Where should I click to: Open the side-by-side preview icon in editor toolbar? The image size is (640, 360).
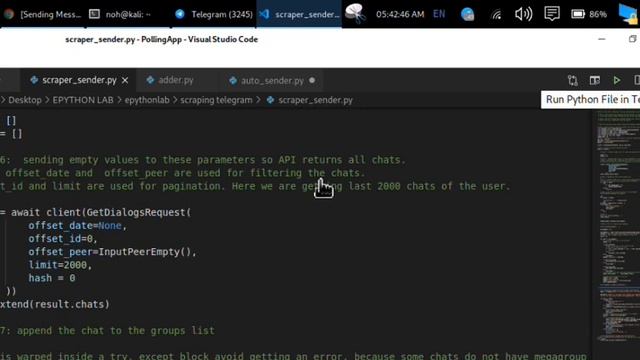click(x=595, y=80)
